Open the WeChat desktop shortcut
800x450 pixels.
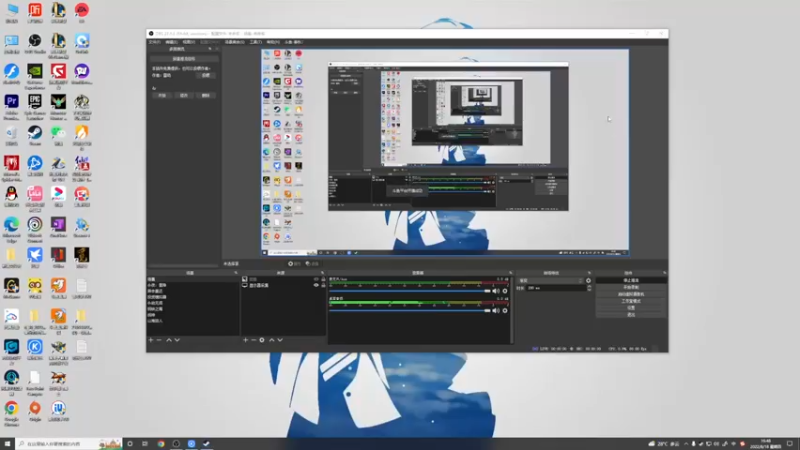(58, 136)
